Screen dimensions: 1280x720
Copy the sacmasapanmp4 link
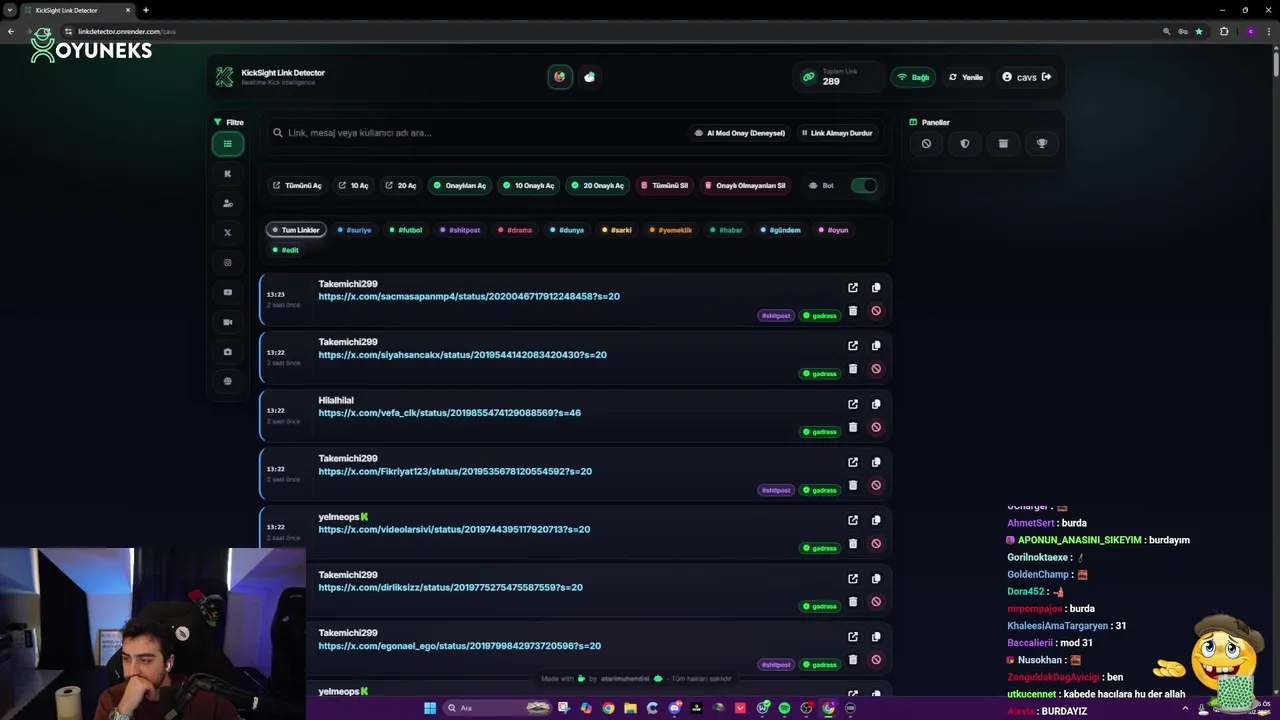[x=876, y=288]
